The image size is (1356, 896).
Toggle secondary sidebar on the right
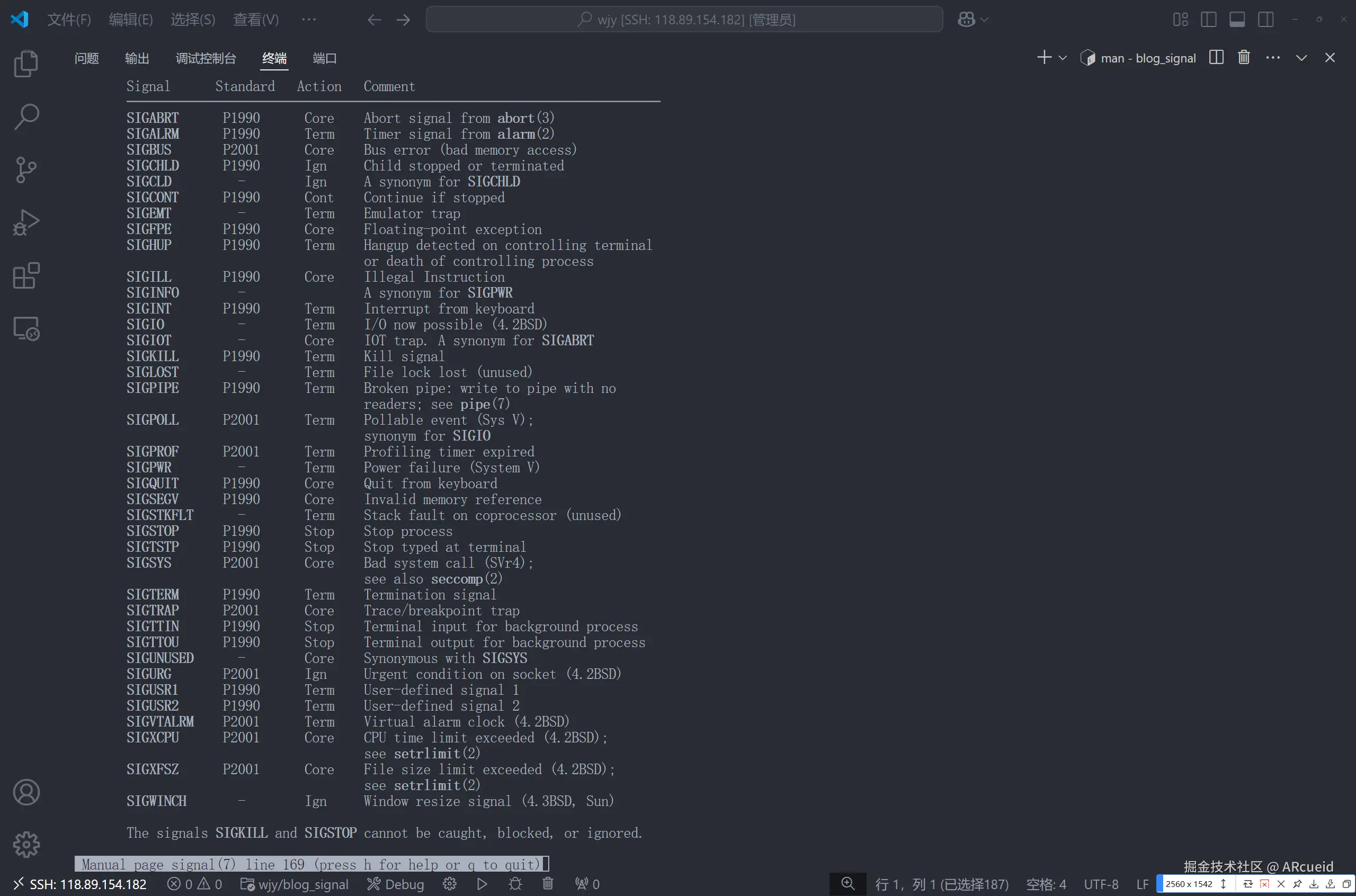[x=1265, y=20]
